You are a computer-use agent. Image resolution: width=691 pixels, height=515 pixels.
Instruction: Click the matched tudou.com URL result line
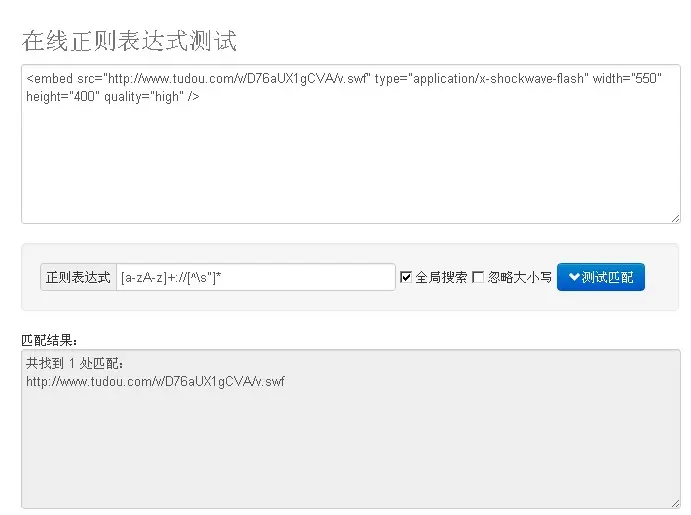(x=155, y=382)
